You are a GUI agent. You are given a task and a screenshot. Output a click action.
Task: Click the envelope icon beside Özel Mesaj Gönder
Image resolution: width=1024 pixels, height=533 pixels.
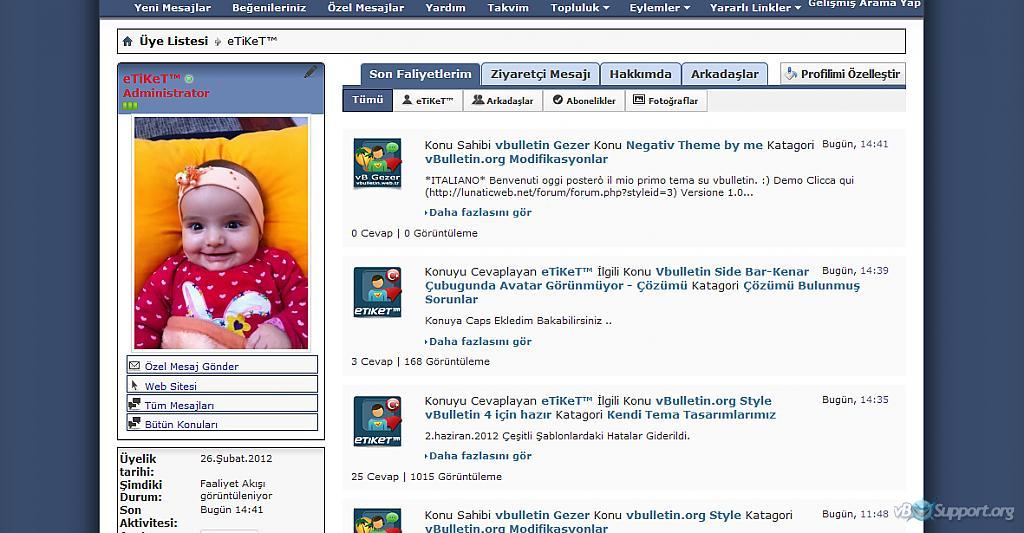point(135,366)
